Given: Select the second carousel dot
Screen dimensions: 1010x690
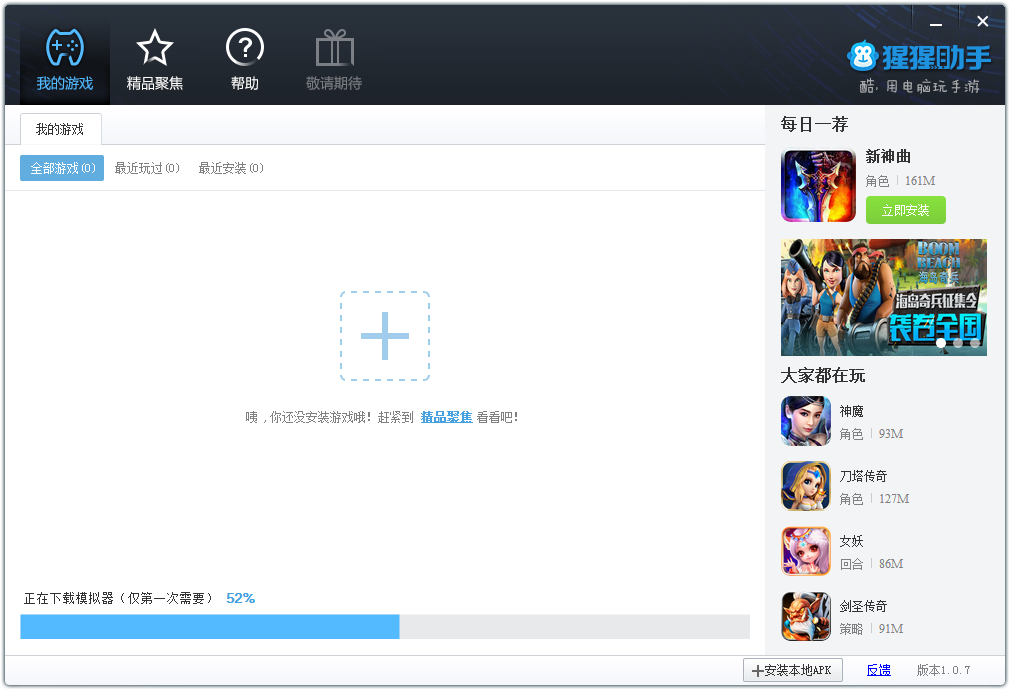Looking at the screenshot, I should 956,343.
